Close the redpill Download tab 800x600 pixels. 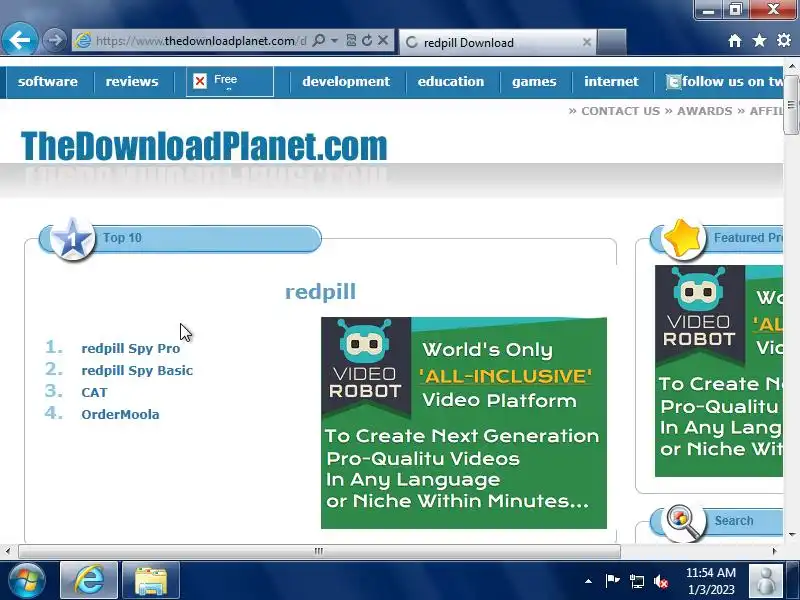point(587,42)
